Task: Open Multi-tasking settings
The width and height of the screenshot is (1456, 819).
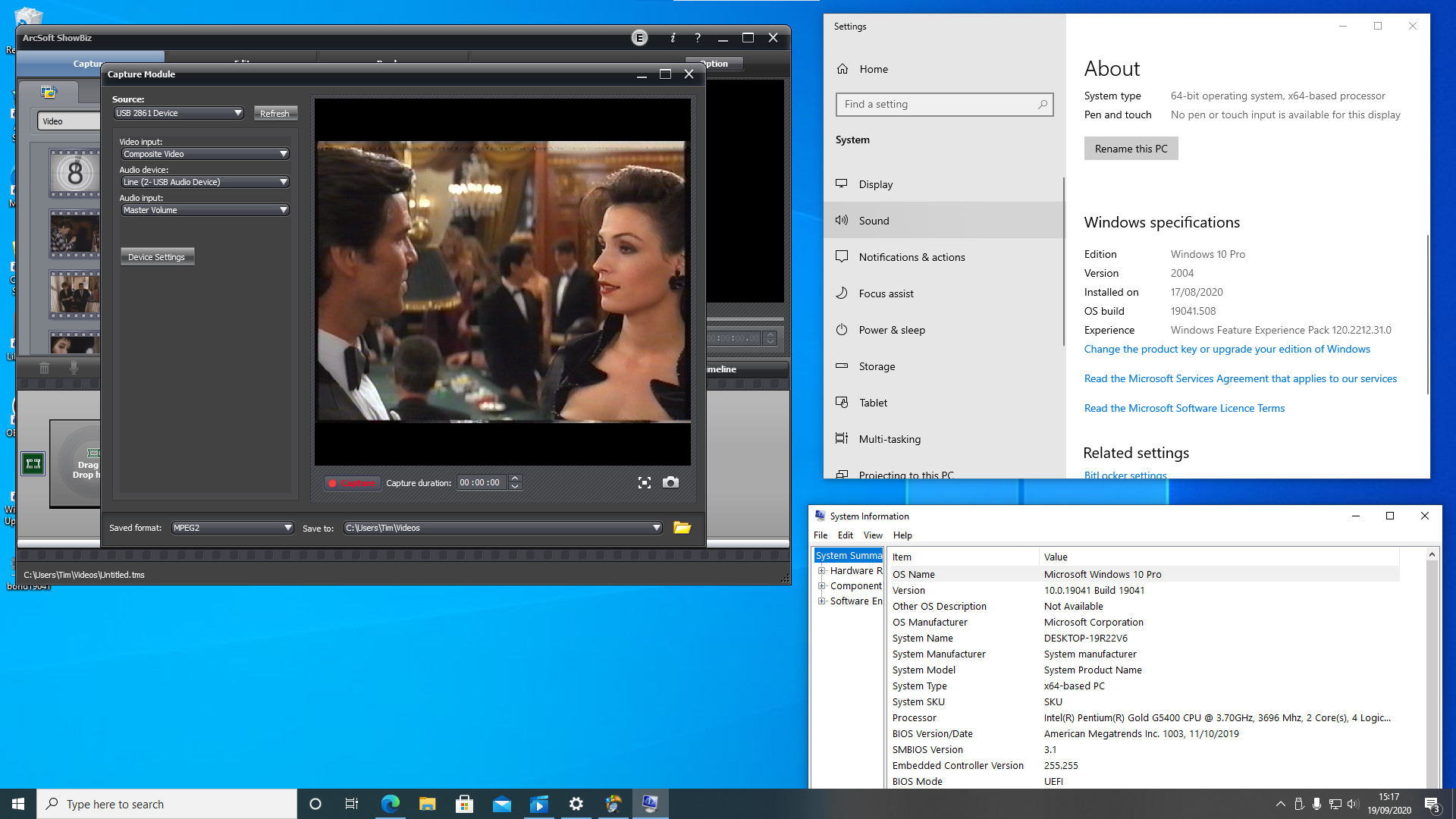Action: pyautogui.click(x=943, y=439)
